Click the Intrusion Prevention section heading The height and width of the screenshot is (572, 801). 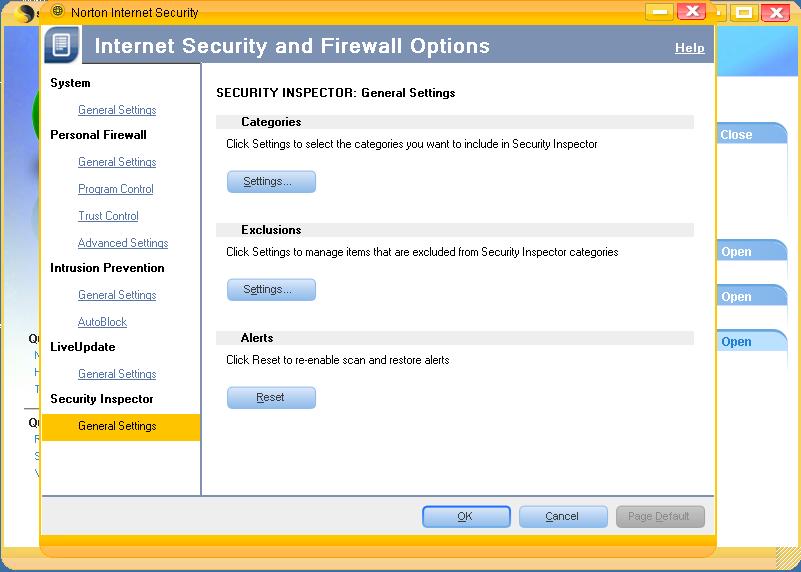(x=107, y=268)
